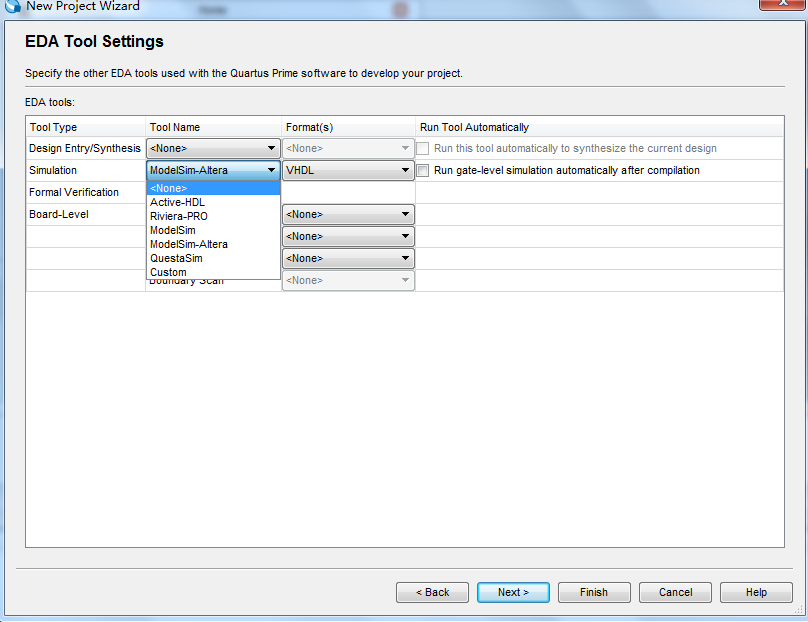Viewport: 808px width, 622px height.
Task: Toggle the 'synthesize the current design' checkbox
Action: tap(423, 148)
